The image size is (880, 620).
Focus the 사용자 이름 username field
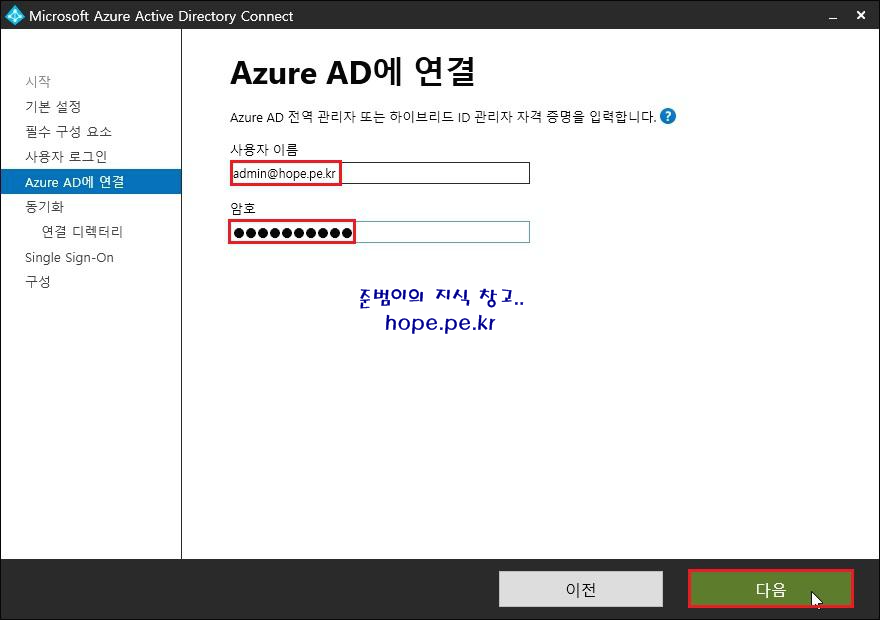[x=380, y=173]
